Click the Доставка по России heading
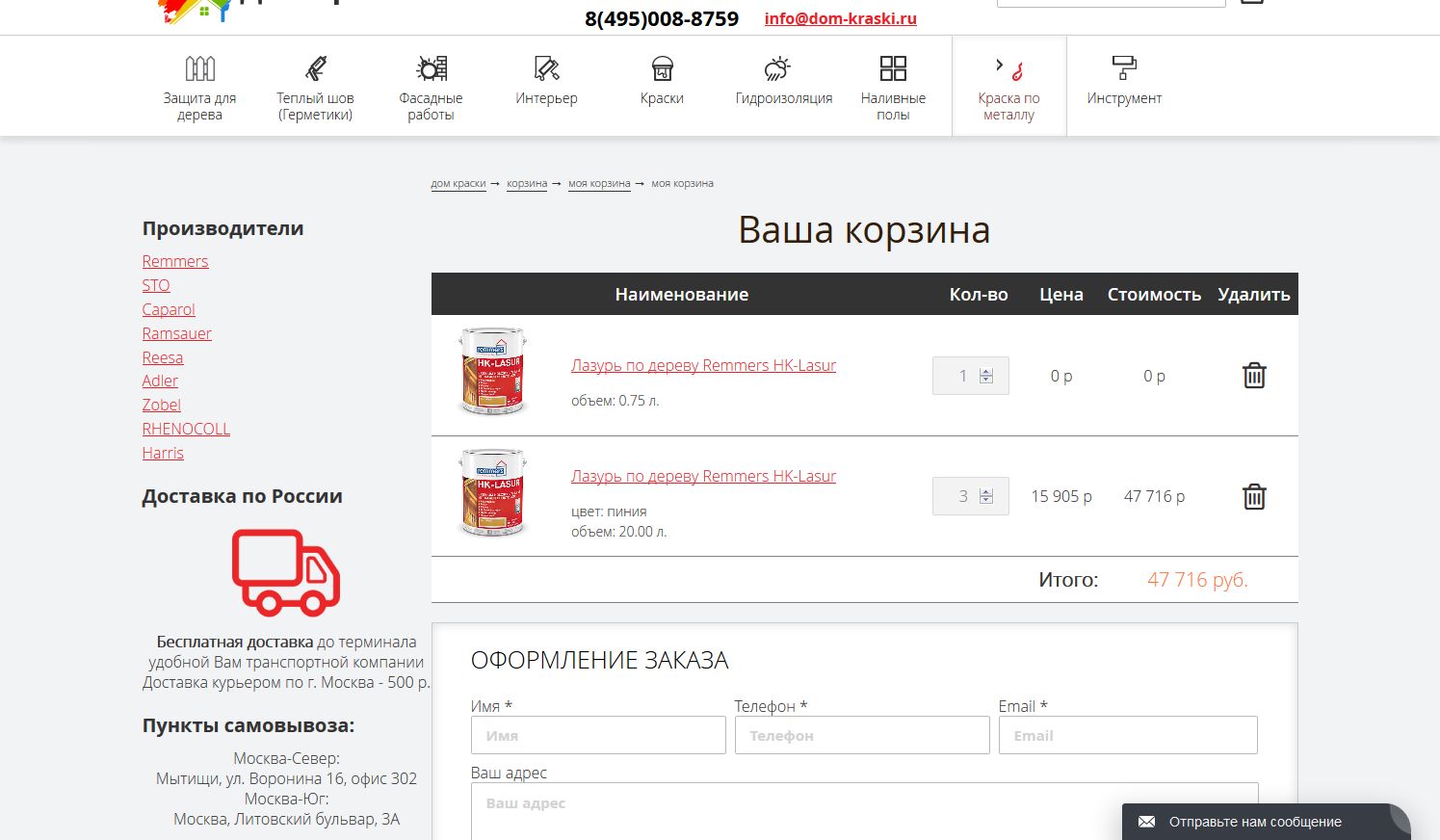The image size is (1440, 840). coord(242,496)
